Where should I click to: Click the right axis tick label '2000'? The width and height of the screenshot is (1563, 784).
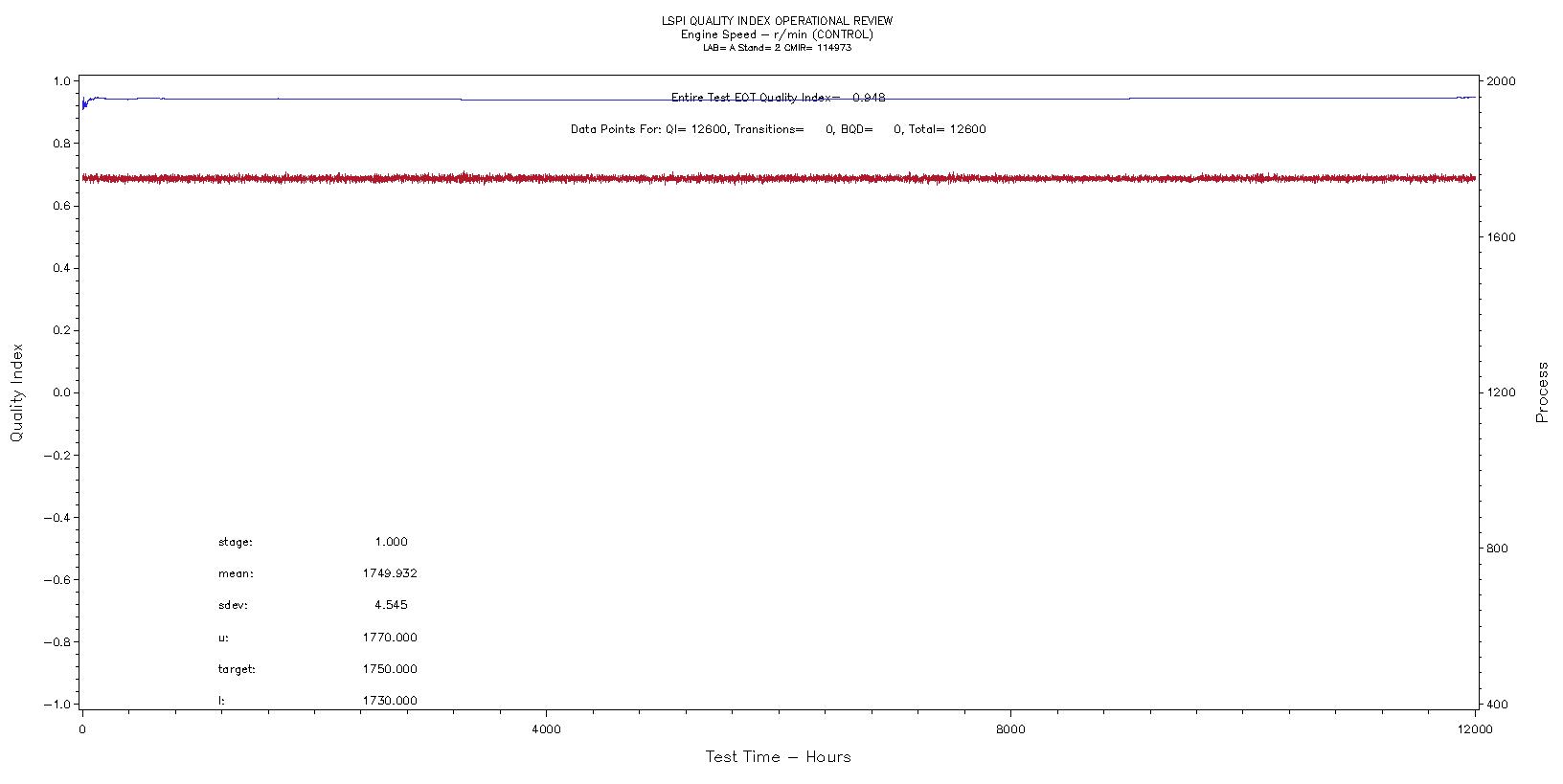pos(1501,81)
